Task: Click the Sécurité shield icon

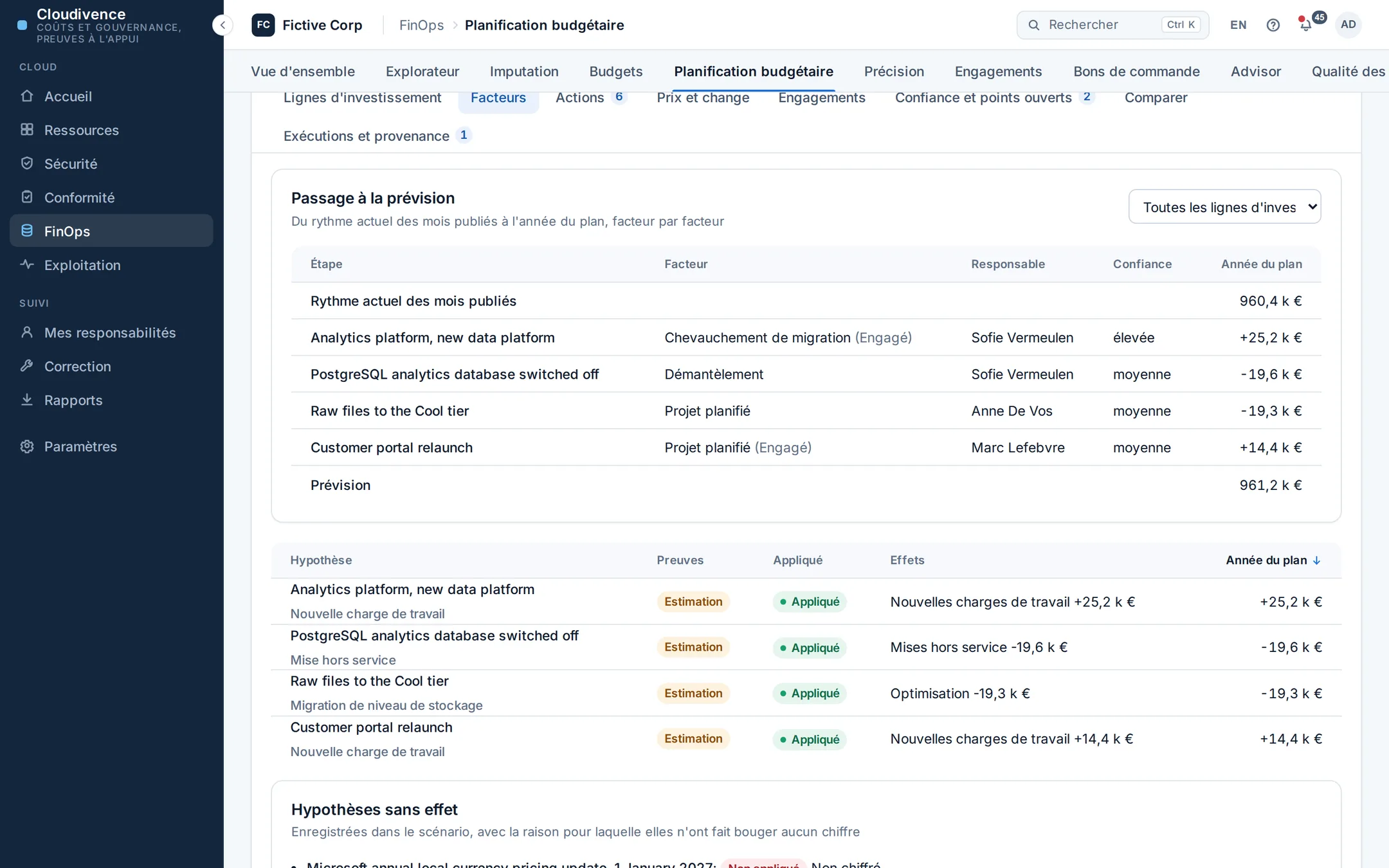Action: pos(27,163)
